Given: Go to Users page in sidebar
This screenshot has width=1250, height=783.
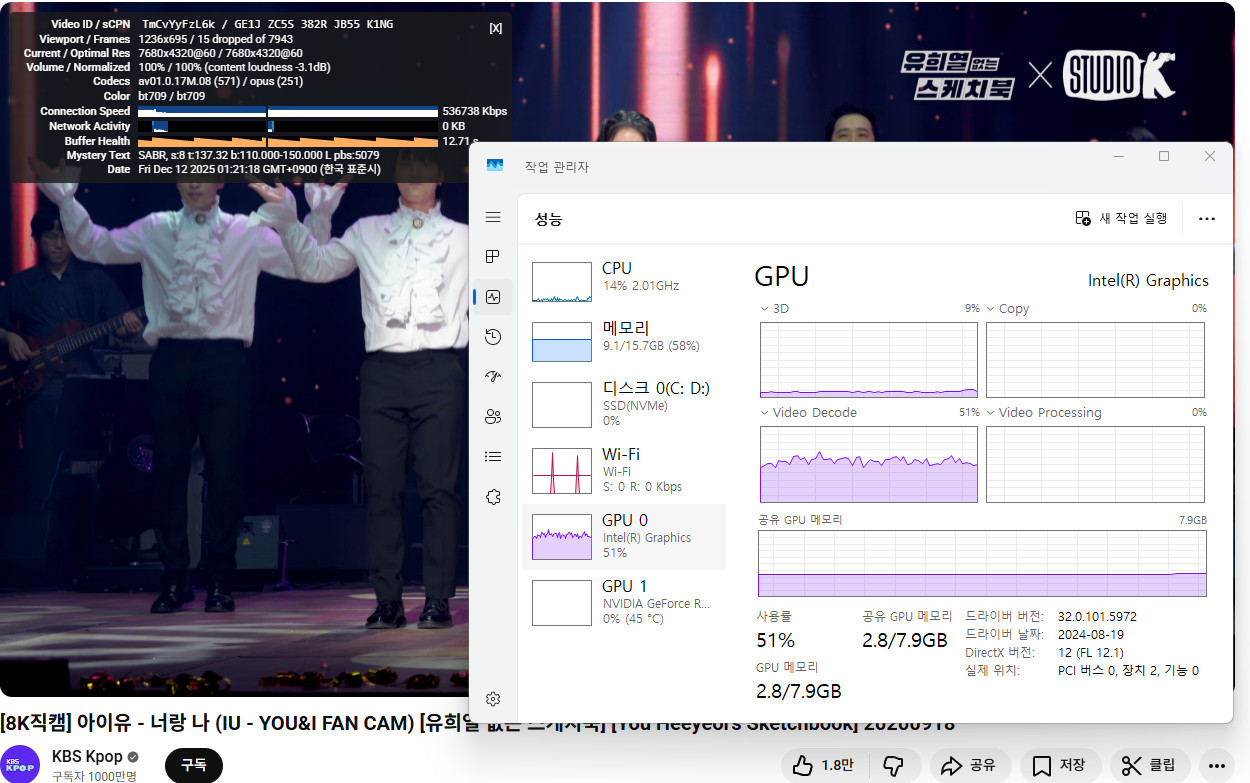Looking at the screenshot, I should tap(492, 417).
